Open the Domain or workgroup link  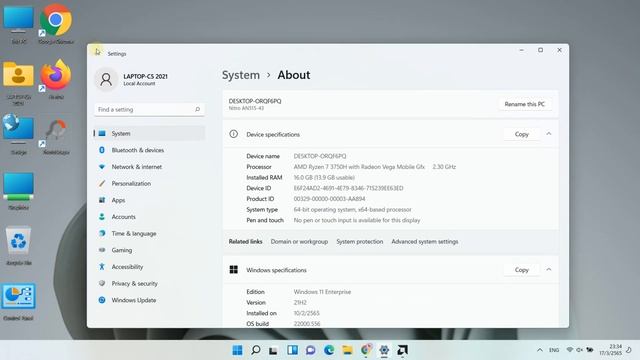click(x=299, y=242)
